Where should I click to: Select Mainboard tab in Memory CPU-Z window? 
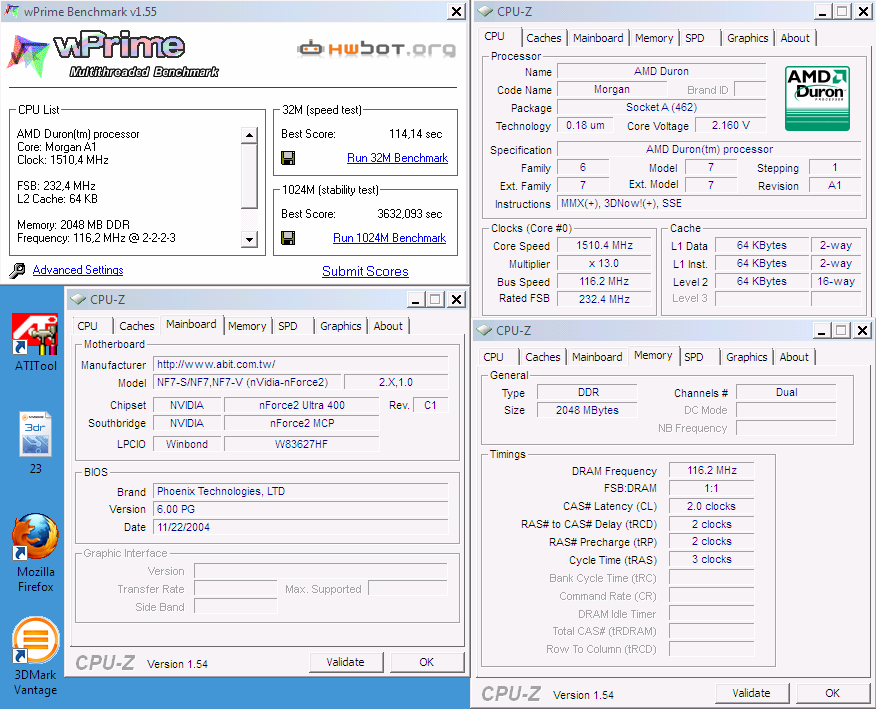[597, 357]
